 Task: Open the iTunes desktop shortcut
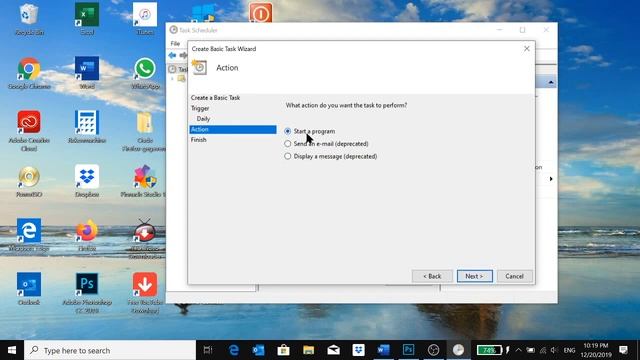tap(145, 19)
